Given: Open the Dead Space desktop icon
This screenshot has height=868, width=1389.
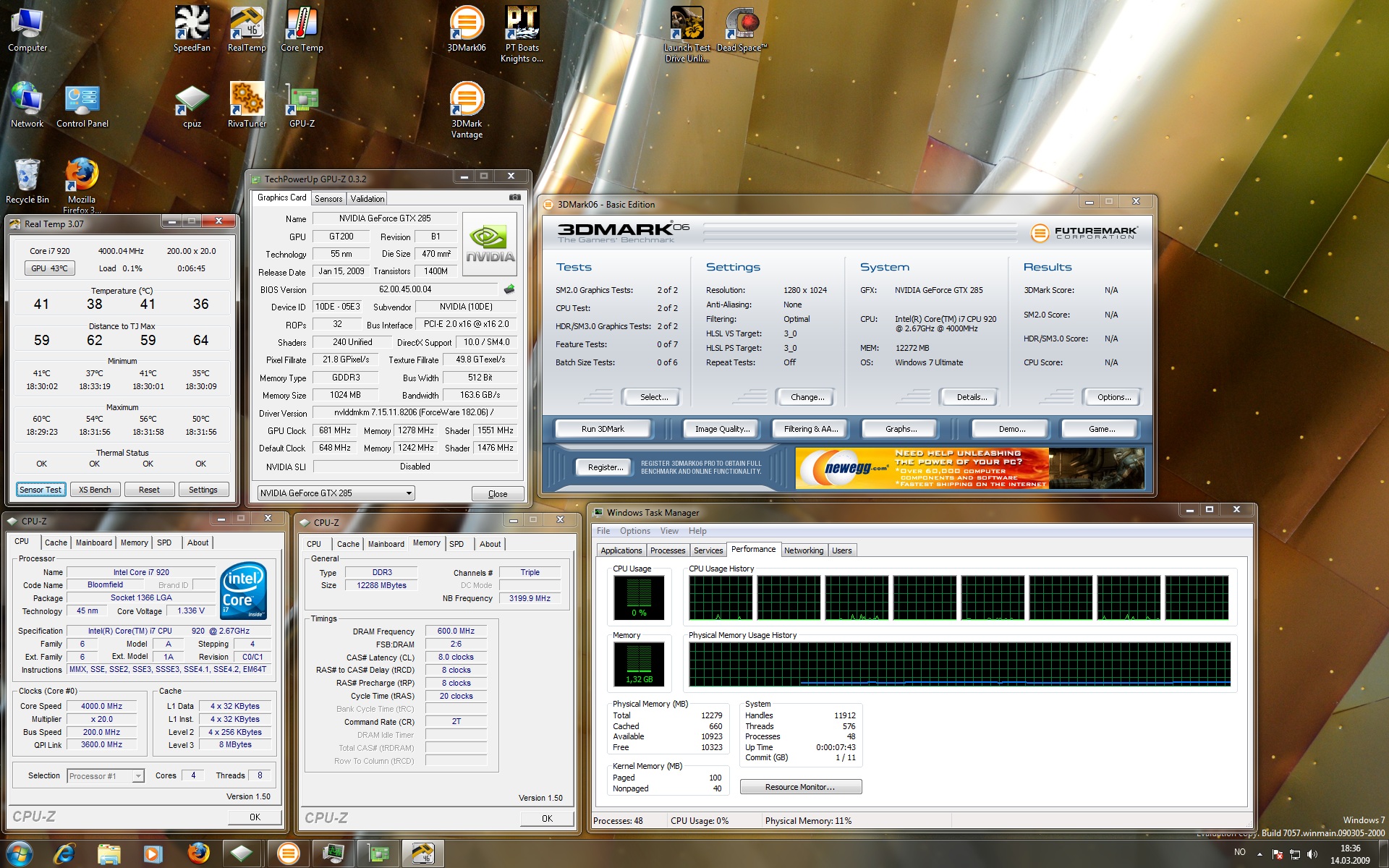Looking at the screenshot, I should click(742, 29).
